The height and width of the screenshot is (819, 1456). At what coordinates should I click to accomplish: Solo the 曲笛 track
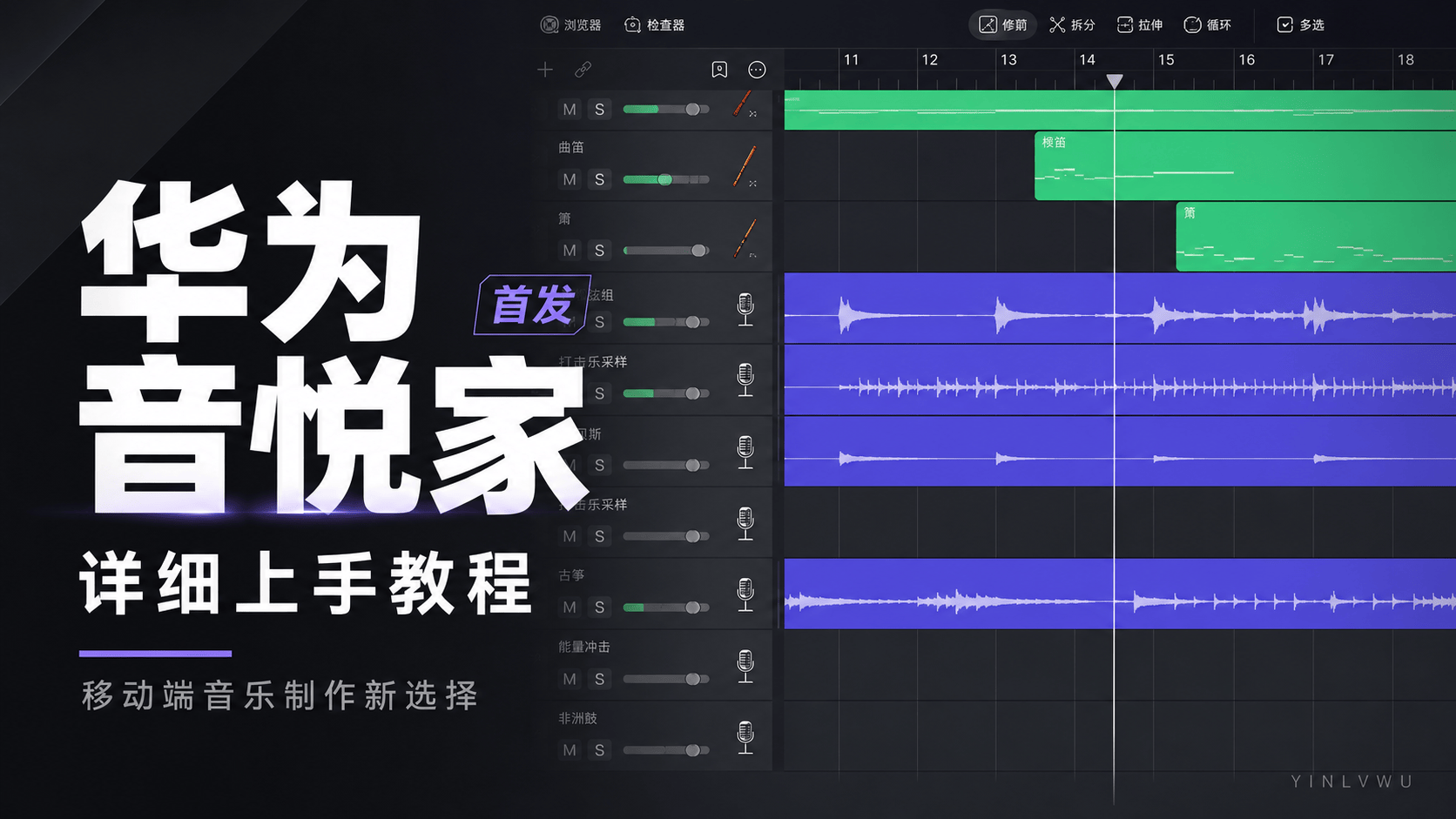599,179
